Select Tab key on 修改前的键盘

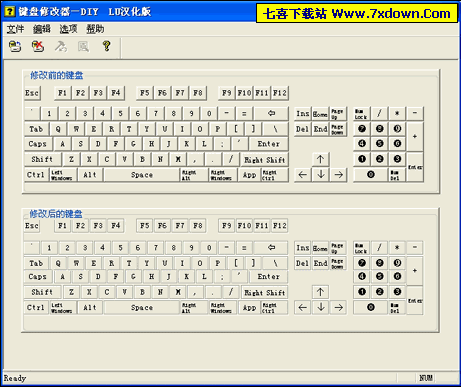(36, 129)
